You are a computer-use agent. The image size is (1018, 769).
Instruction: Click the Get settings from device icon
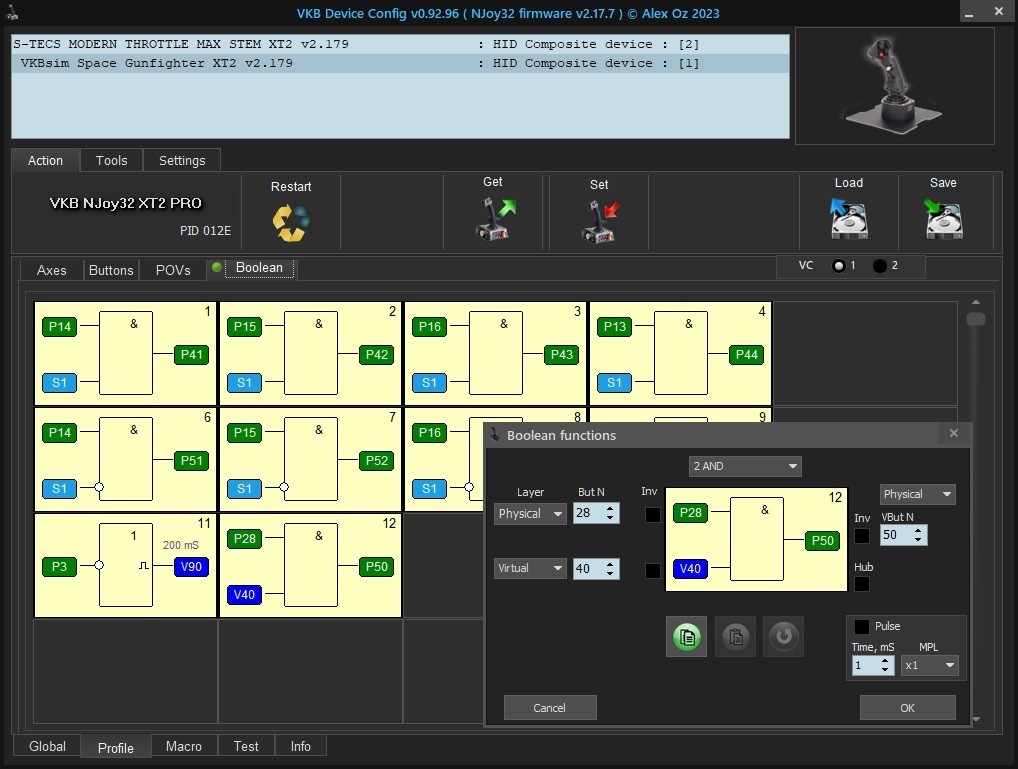pos(494,219)
